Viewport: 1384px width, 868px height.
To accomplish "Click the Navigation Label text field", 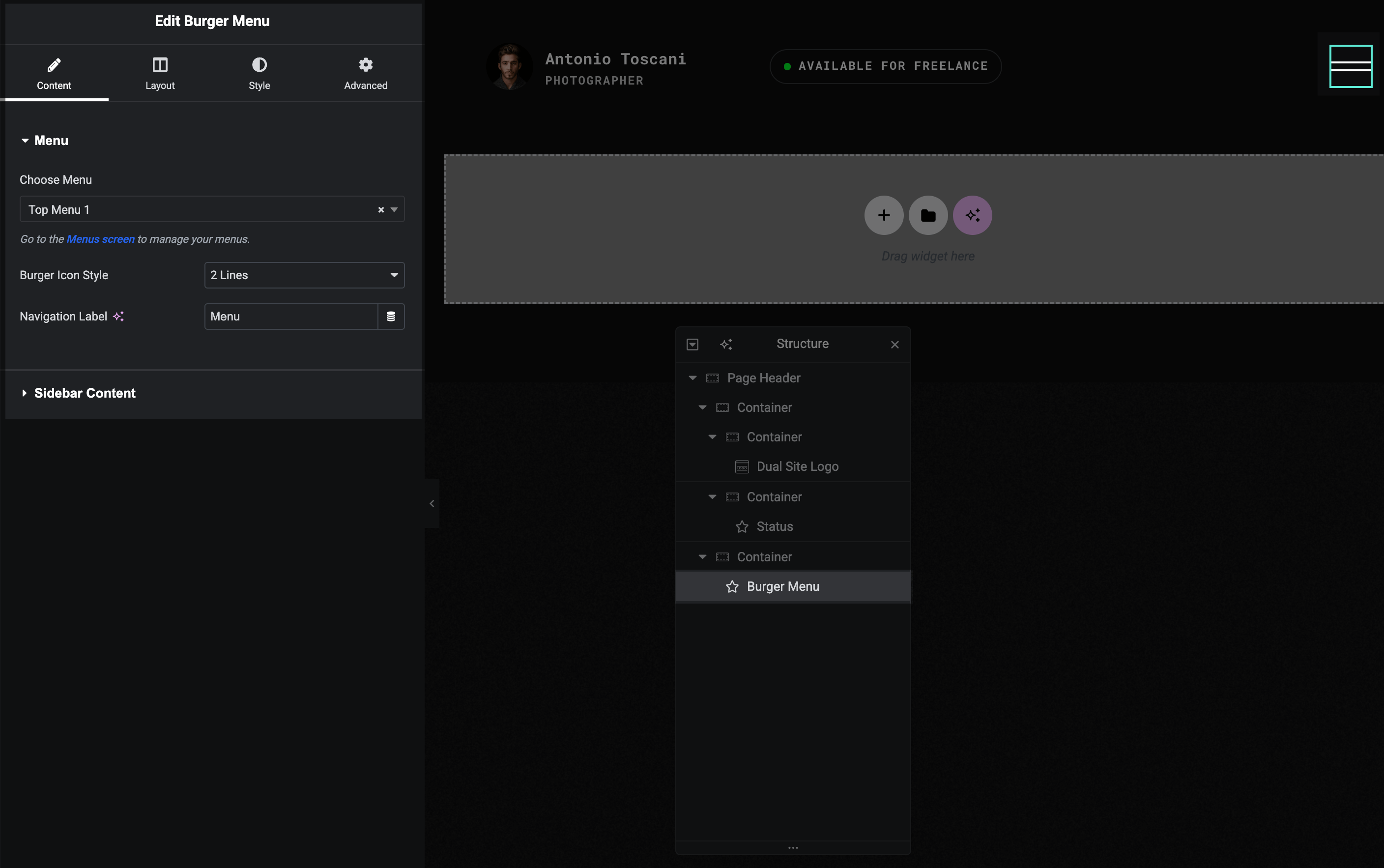I will point(290,317).
